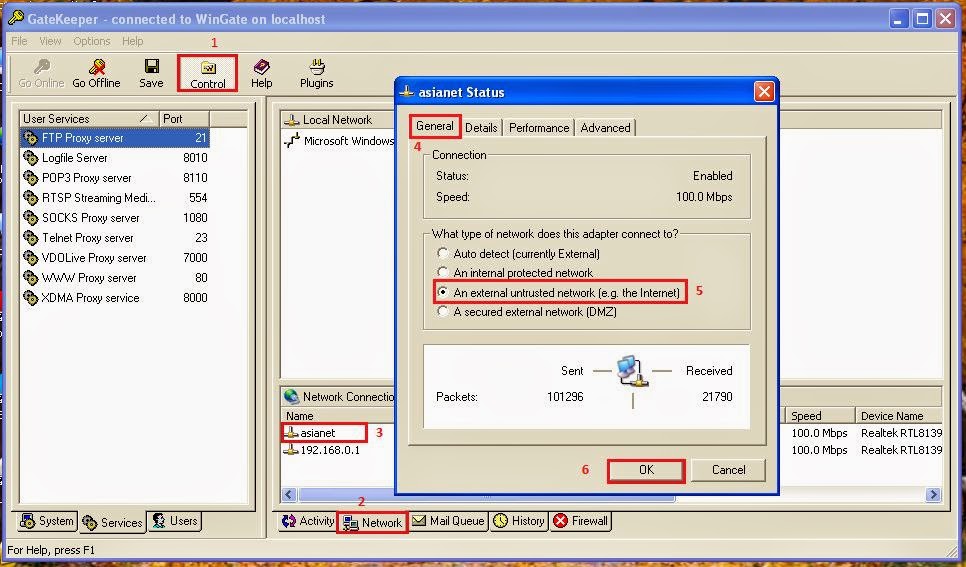Image resolution: width=966 pixels, height=567 pixels.
Task: Switch to the History tab
Action: (x=519, y=521)
